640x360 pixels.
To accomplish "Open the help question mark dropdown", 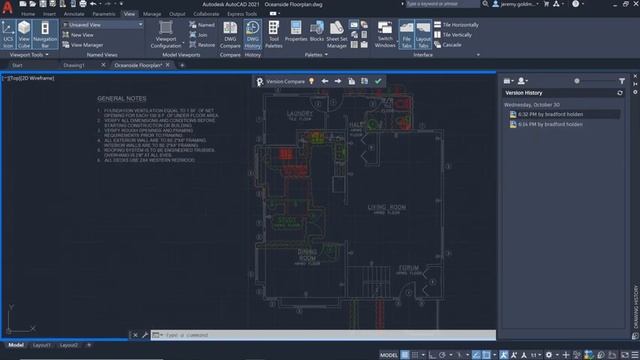I will (578, 4).
